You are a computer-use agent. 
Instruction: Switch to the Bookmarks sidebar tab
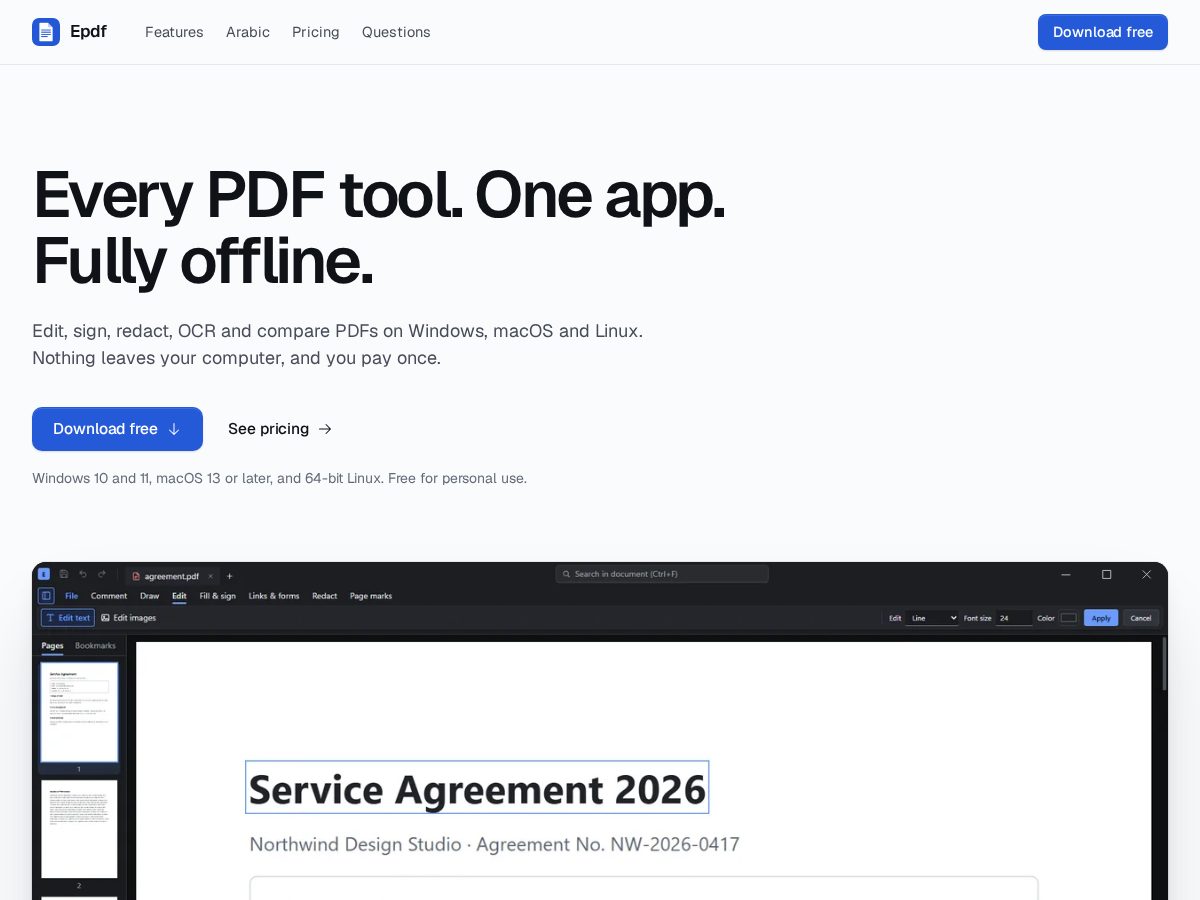(x=95, y=646)
